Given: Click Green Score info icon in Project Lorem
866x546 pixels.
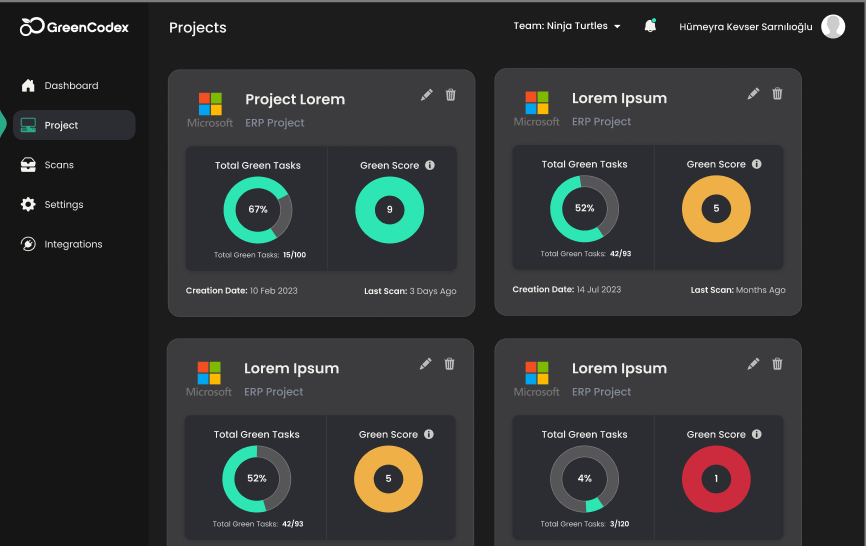Looking at the screenshot, I should [430, 166].
